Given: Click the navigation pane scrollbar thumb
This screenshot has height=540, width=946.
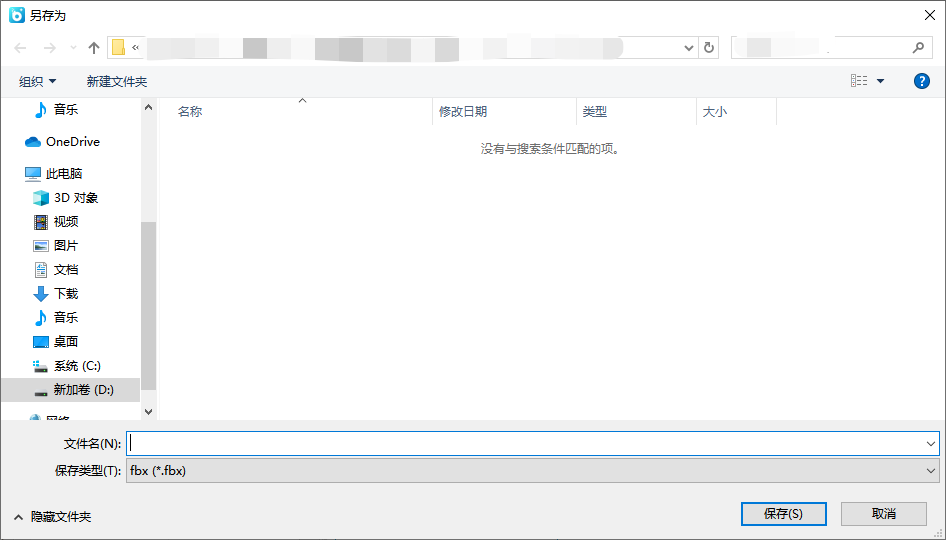Looking at the screenshot, I should click(x=148, y=306).
